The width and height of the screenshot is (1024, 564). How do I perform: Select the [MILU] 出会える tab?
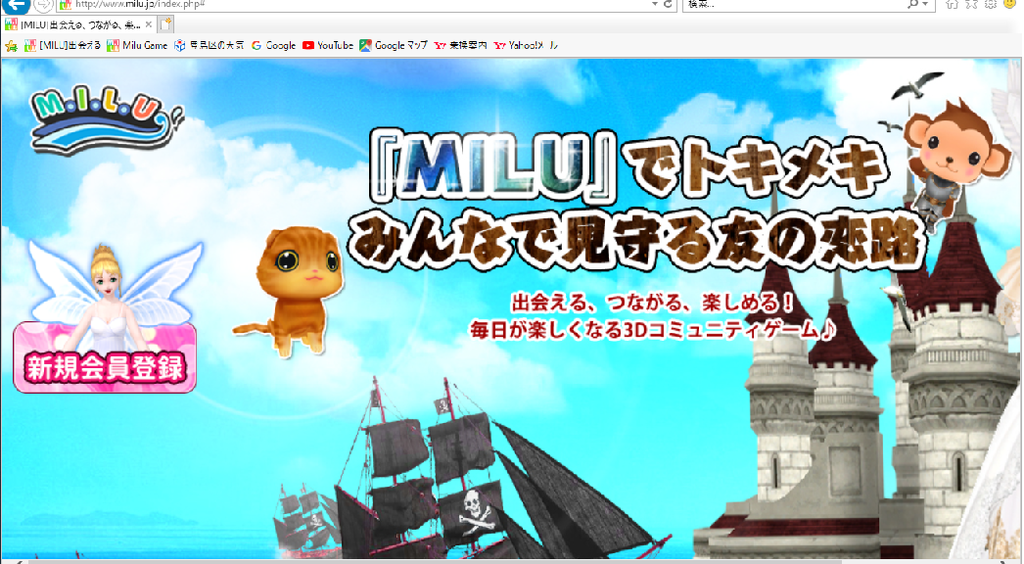pos(78,25)
